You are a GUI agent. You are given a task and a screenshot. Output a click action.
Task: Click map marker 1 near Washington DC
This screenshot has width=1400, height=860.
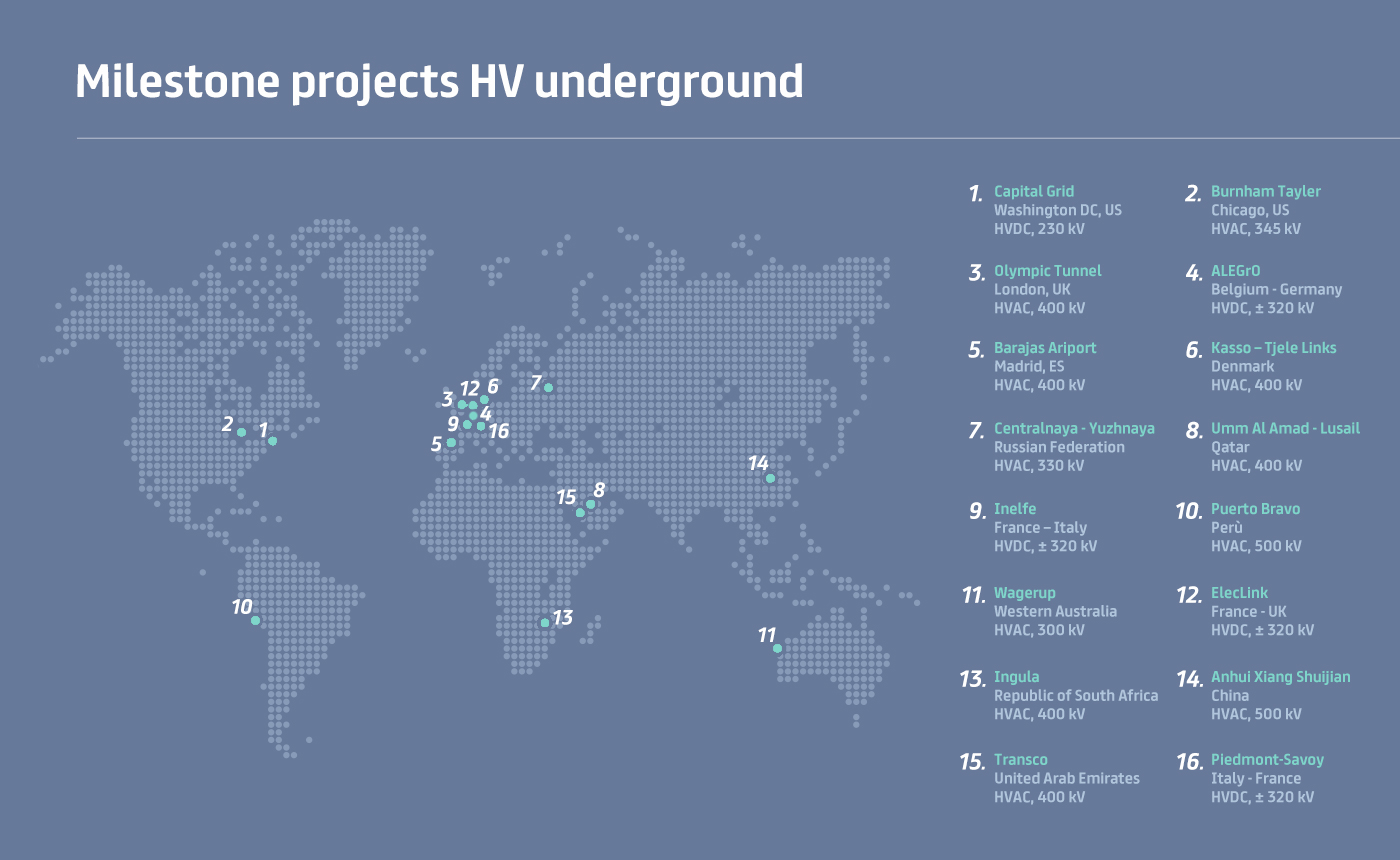coord(272,441)
